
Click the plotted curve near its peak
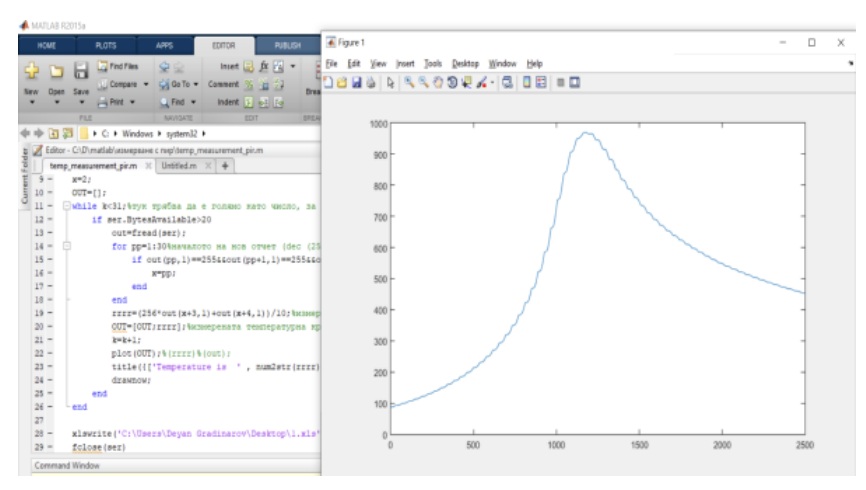pos(586,134)
